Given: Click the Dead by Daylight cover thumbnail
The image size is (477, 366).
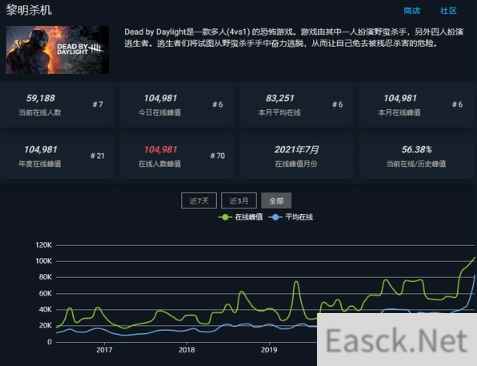Looking at the screenshot, I should [57, 50].
